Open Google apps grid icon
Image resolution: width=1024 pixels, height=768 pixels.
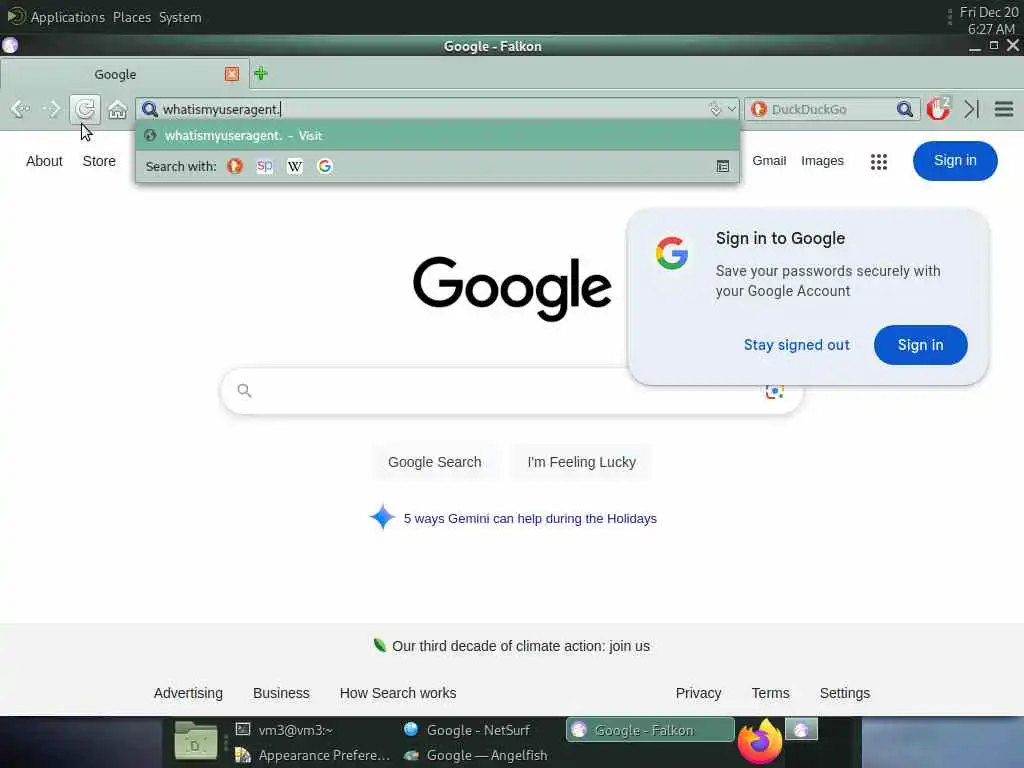point(878,161)
